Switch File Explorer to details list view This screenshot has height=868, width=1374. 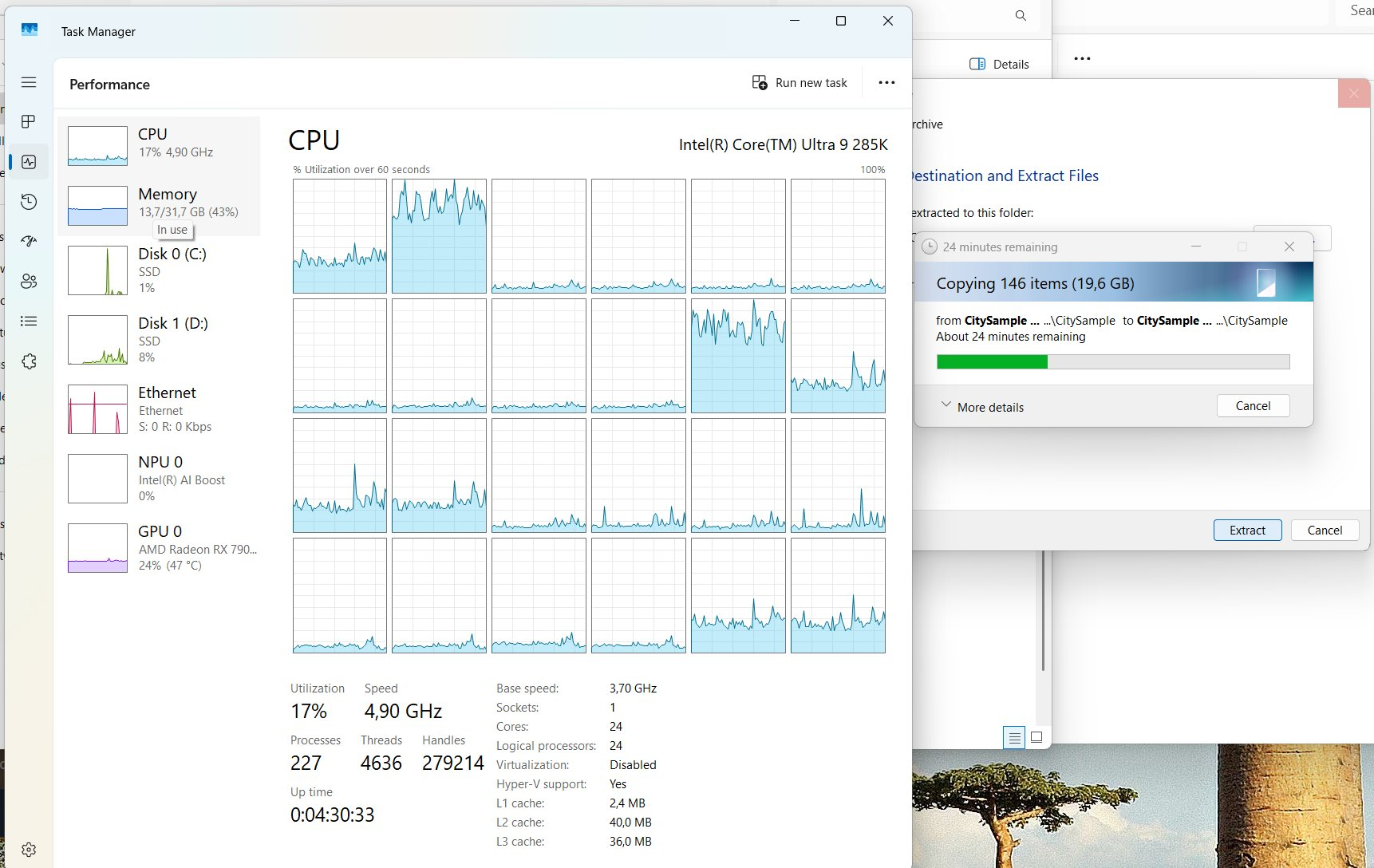pyautogui.click(x=1014, y=738)
